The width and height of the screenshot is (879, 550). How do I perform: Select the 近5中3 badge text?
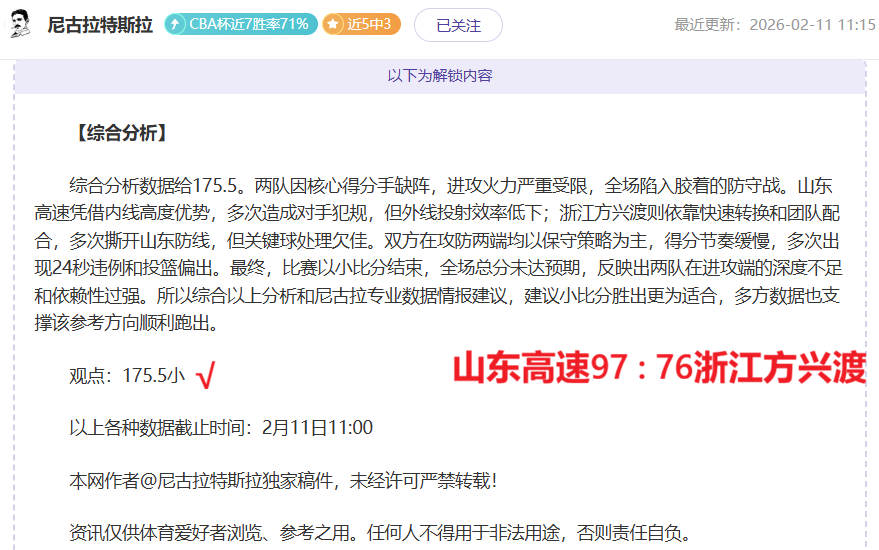[369, 25]
